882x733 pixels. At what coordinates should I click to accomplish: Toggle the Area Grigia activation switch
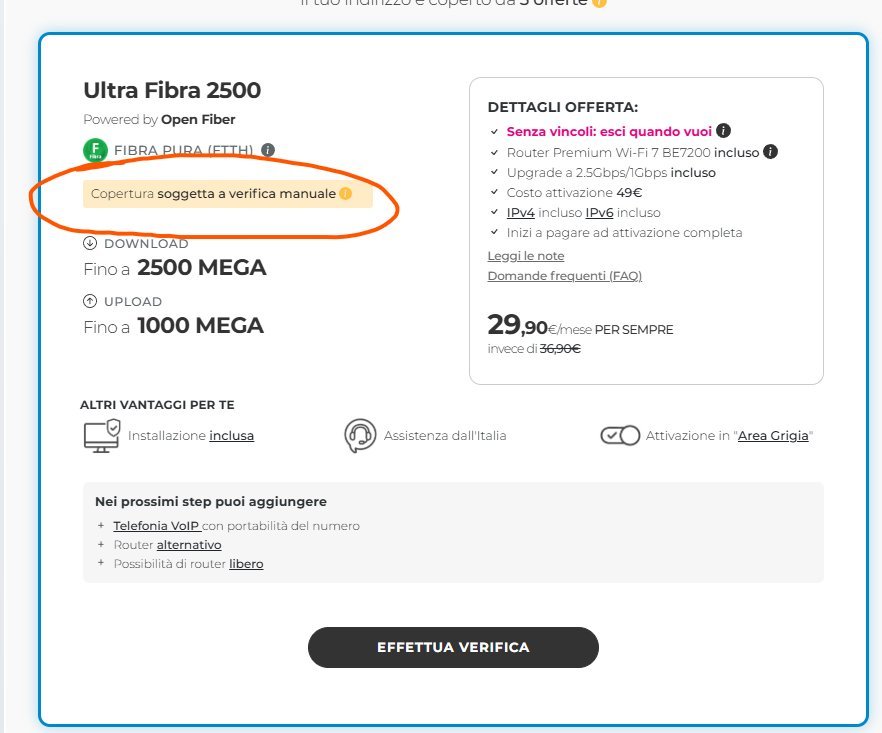[x=619, y=436]
